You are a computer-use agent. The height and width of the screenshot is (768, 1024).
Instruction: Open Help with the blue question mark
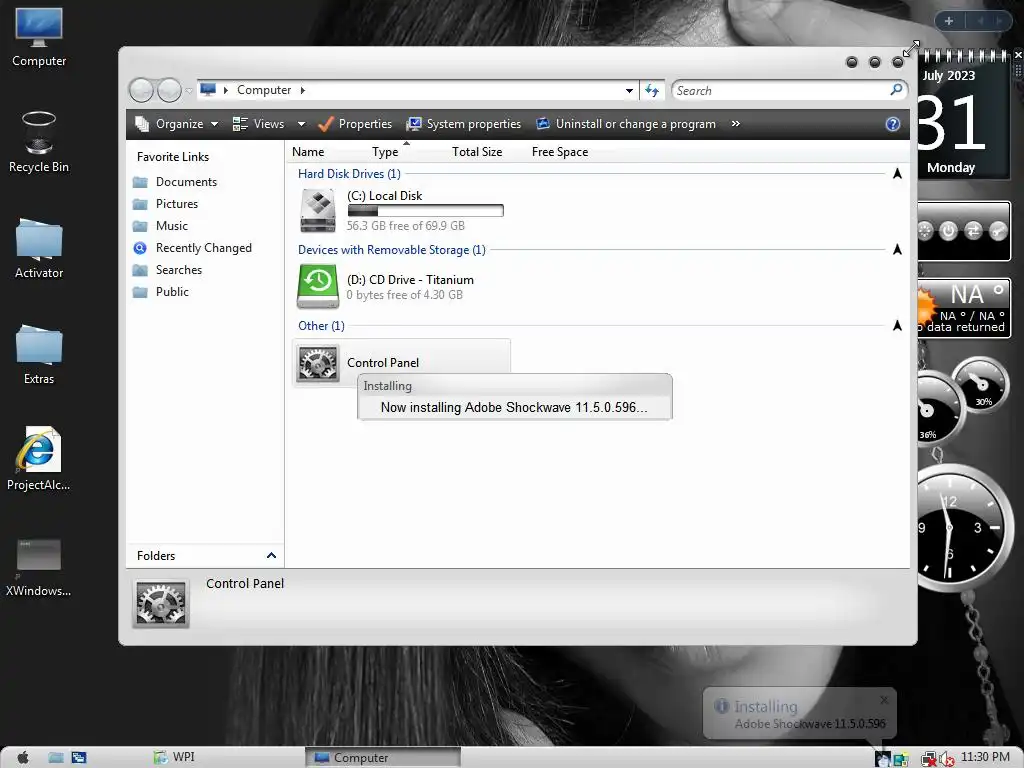893,124
